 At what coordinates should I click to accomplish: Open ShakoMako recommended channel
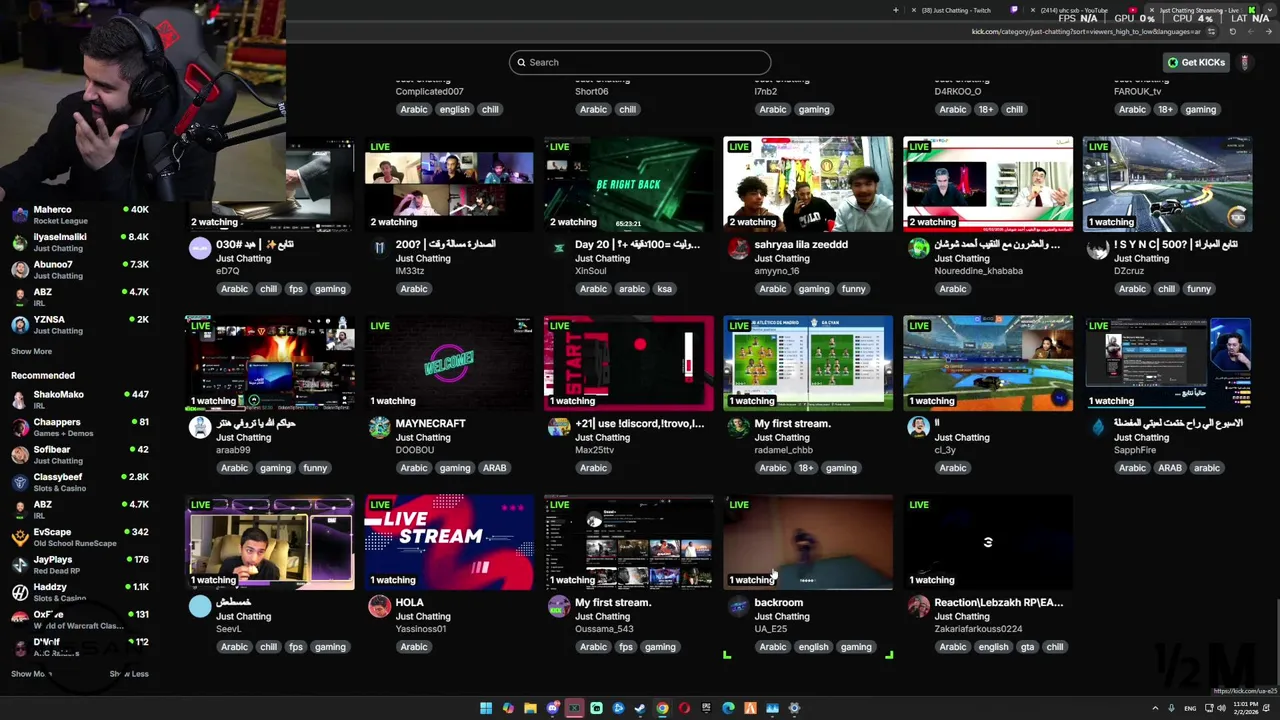(80, 399)
